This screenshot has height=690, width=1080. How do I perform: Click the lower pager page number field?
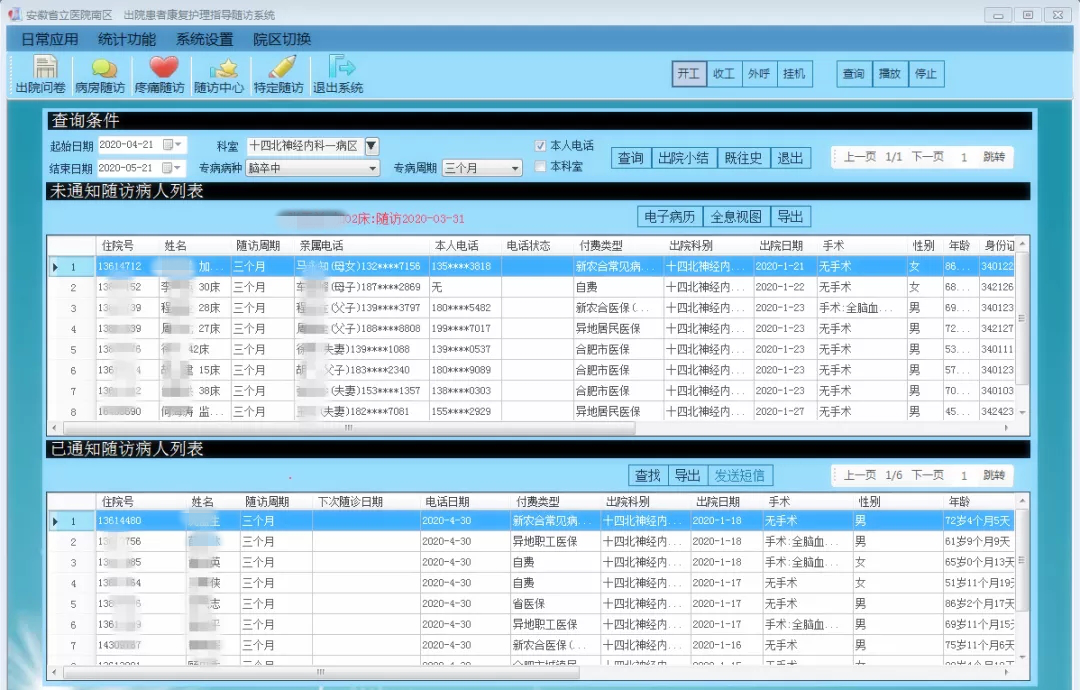[x=964, y=476]
